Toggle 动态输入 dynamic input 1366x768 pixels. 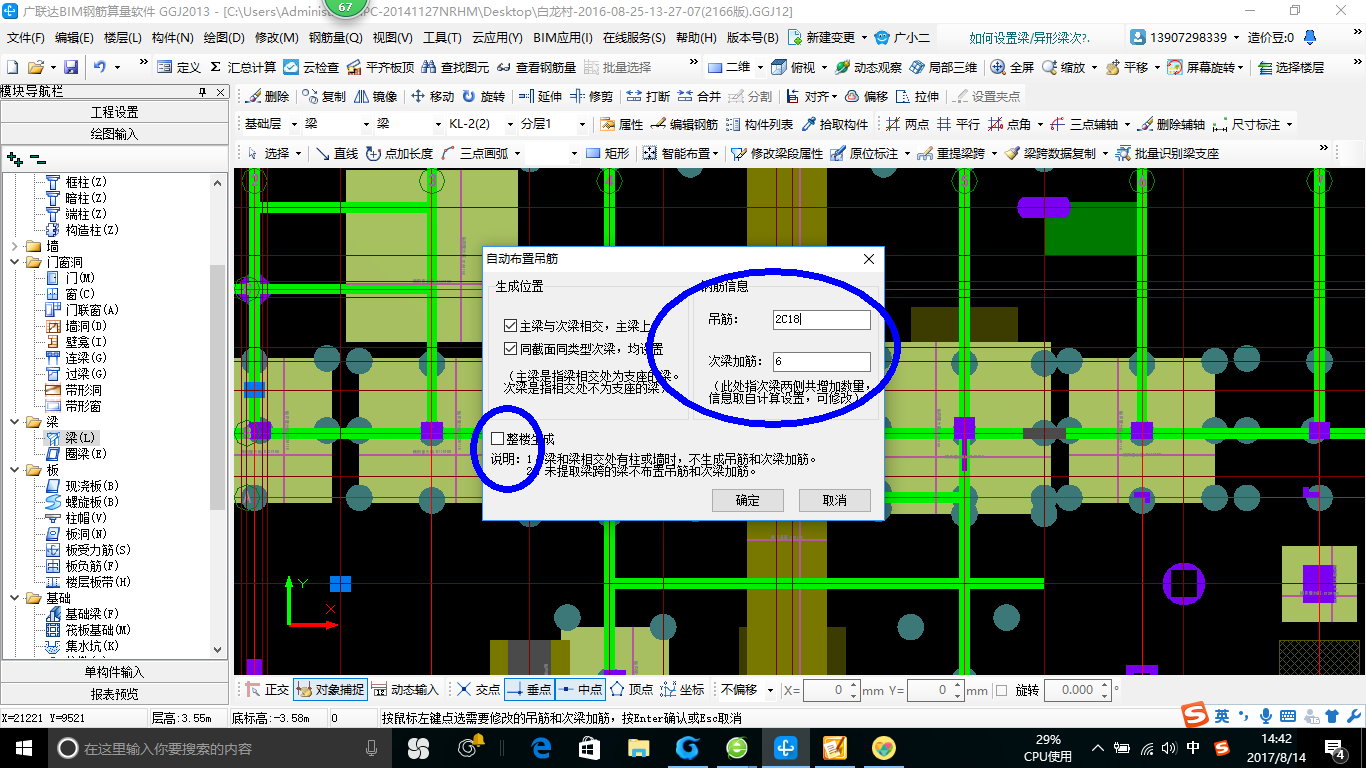point(406,689)
